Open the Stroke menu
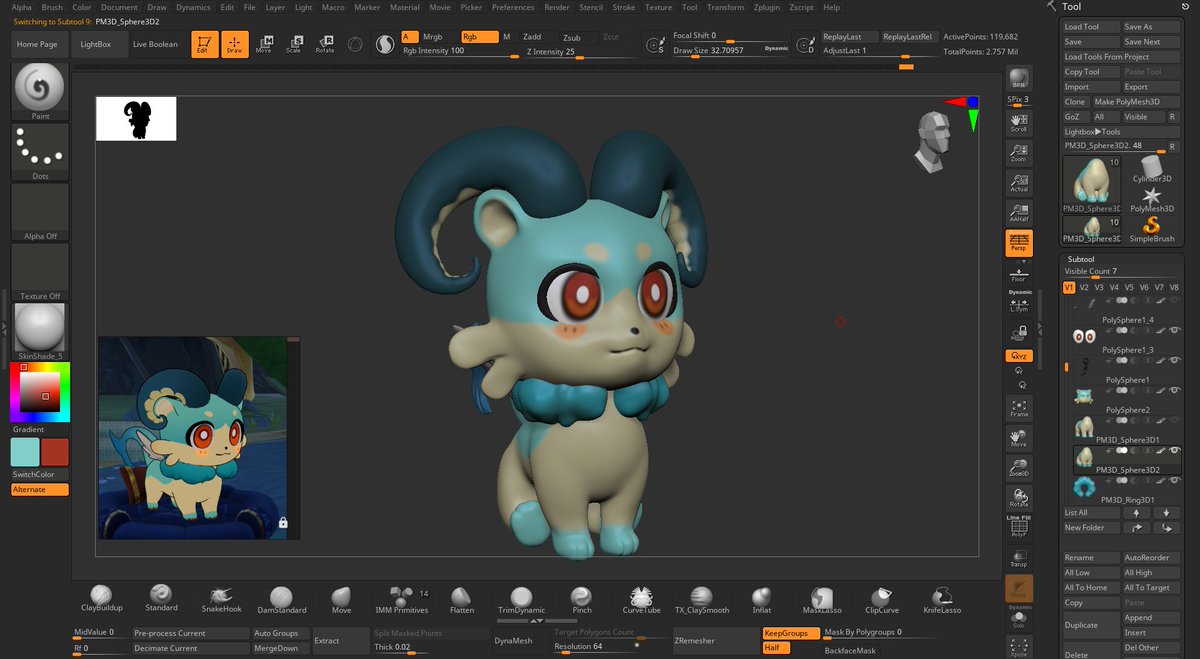The width and height of the screenshot is (1200, 659). click(623, 7)
